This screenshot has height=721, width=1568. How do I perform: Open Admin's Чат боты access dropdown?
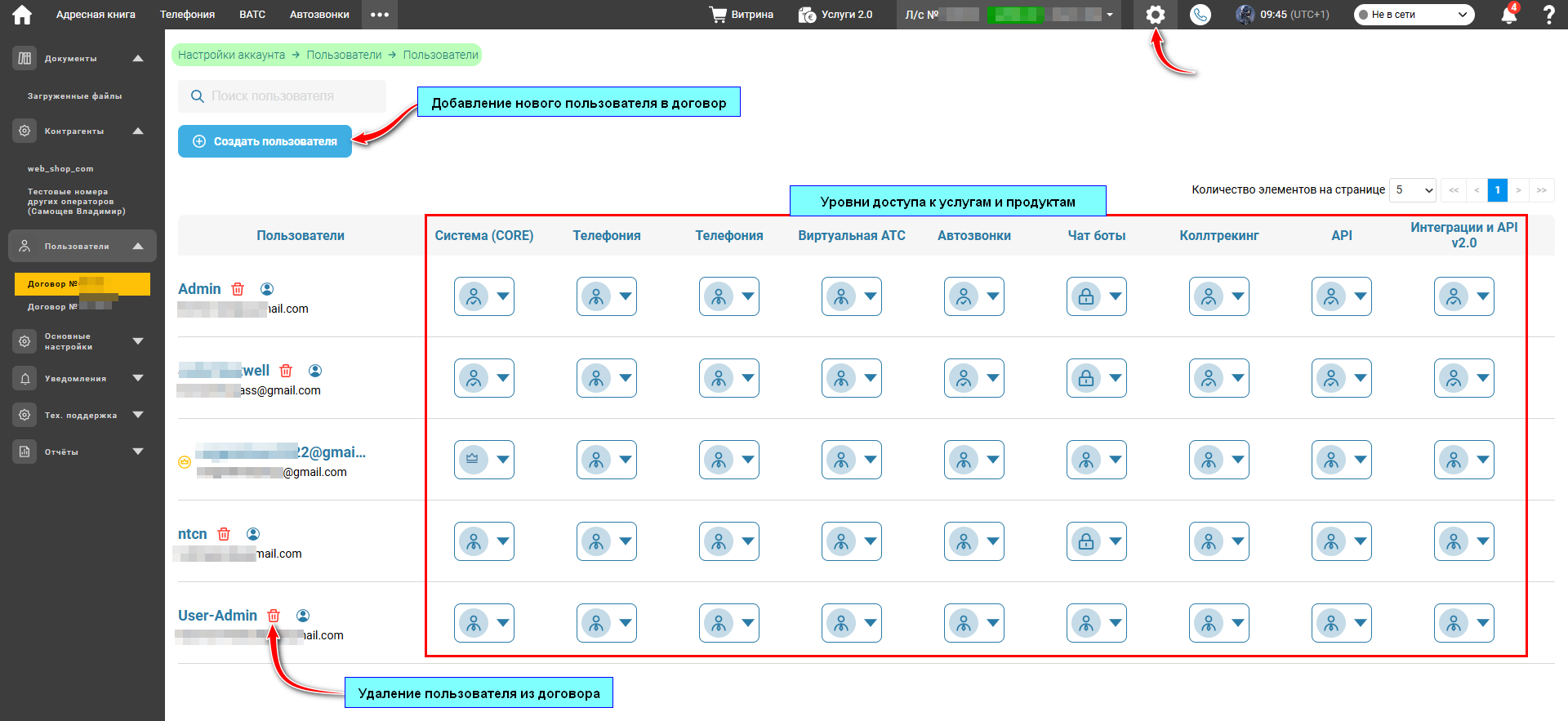click(x=1097, y=296)
